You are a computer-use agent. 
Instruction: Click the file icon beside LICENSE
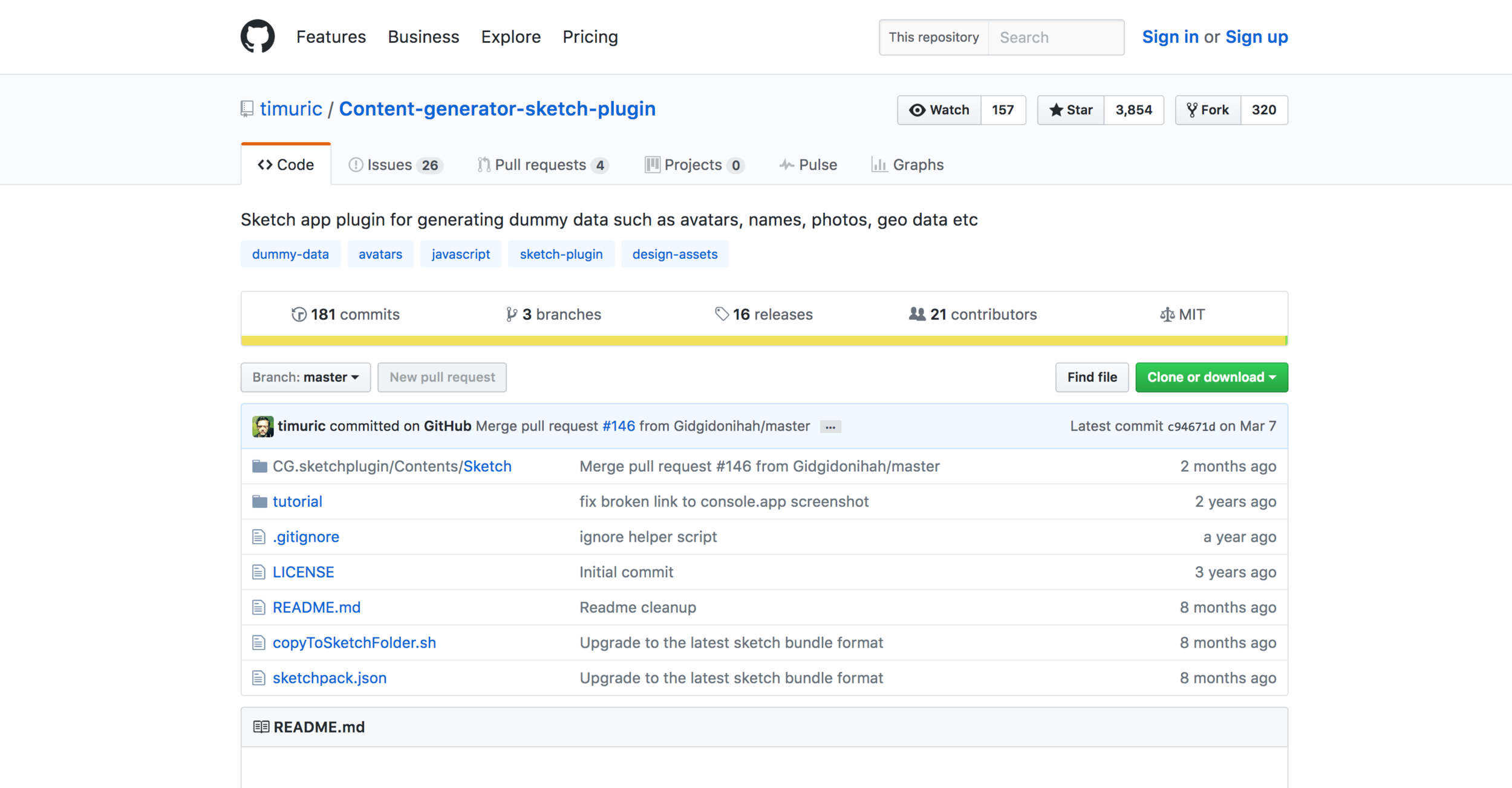pyautogui.click(x=259, y=572)
